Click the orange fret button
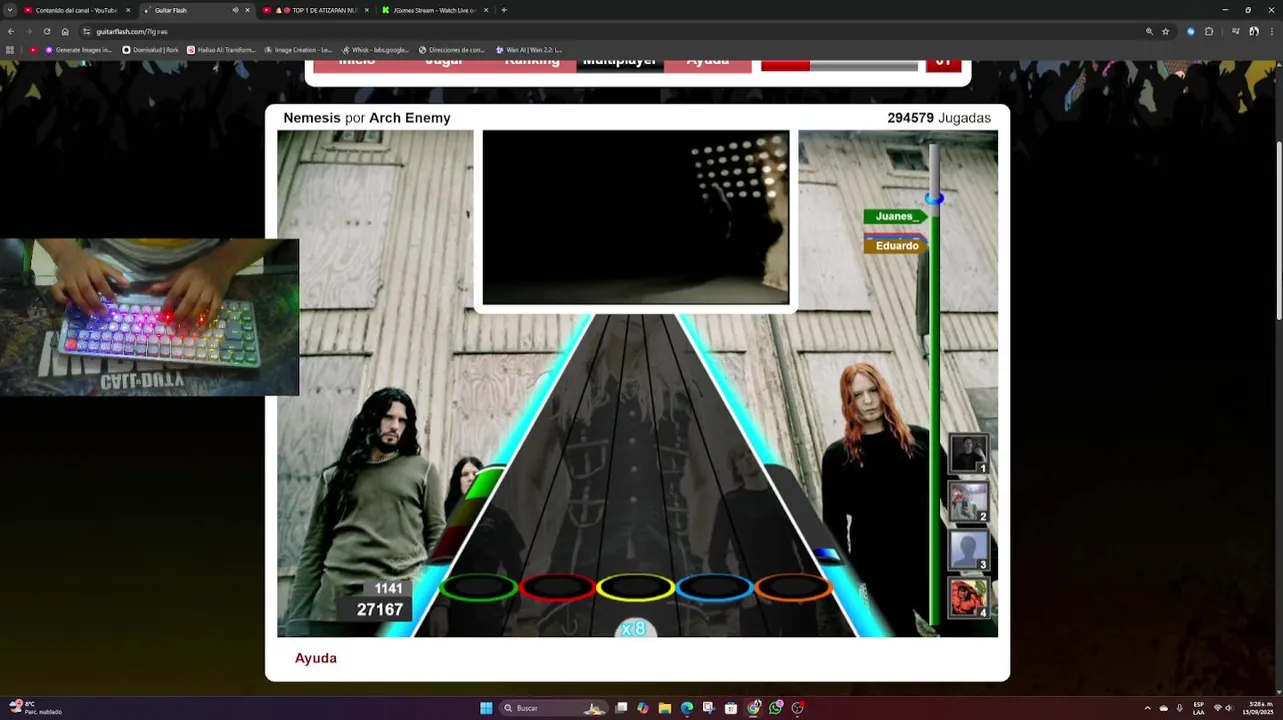Screen dimensions: 1283x720 pyautogui.click(x=793, y=588)
